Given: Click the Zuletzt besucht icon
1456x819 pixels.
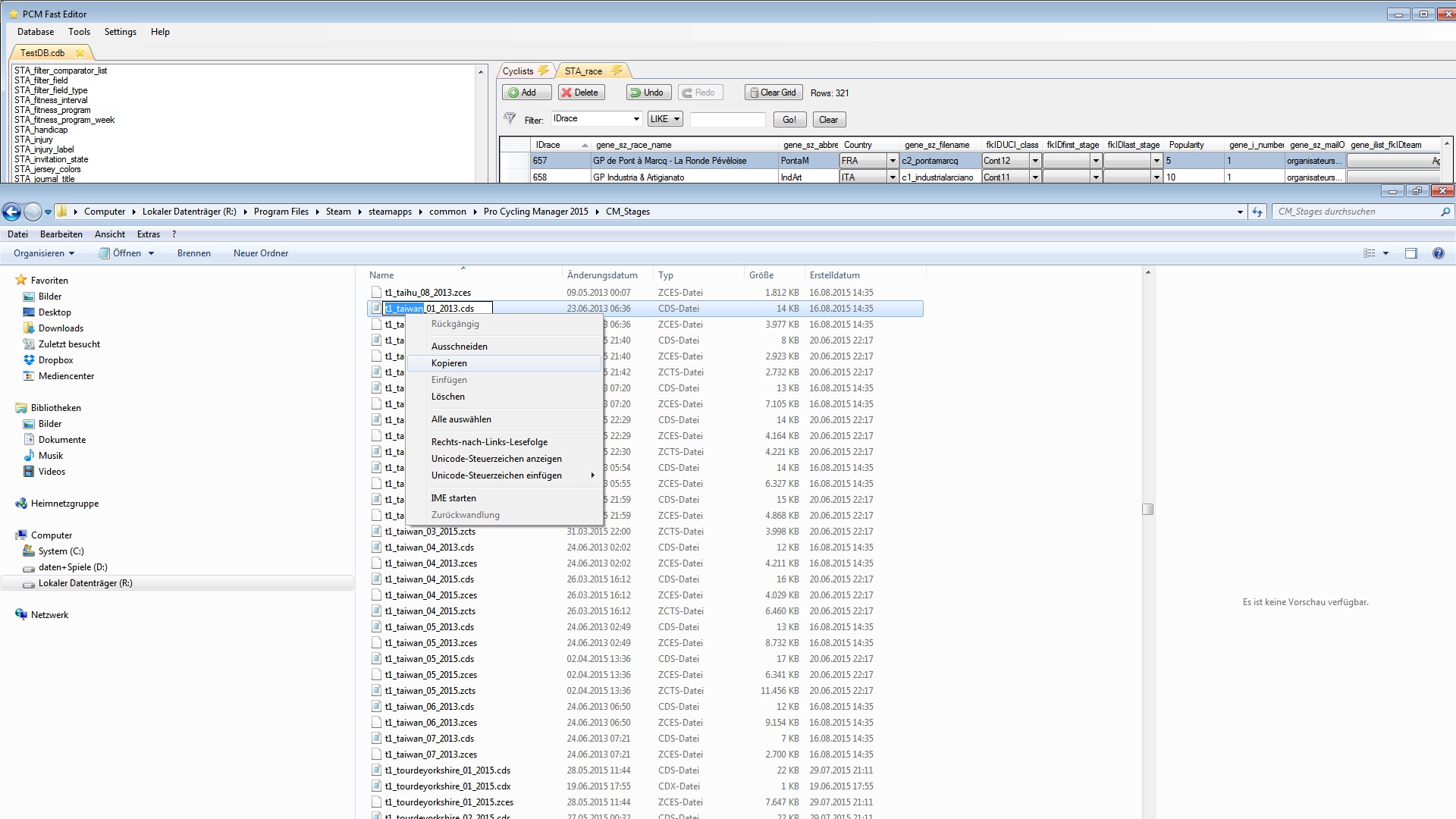Looking at the screenshot, I should pos(29,344).
